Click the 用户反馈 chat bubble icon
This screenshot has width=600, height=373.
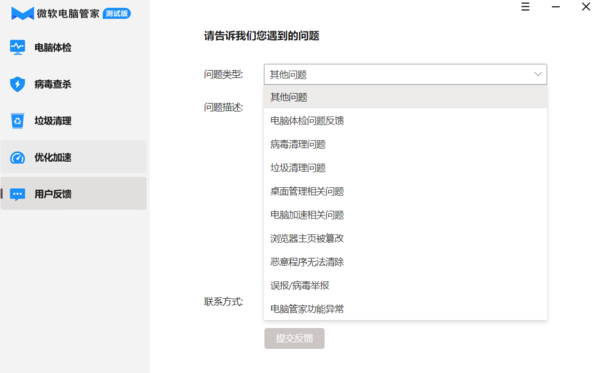tap(17, 194)
